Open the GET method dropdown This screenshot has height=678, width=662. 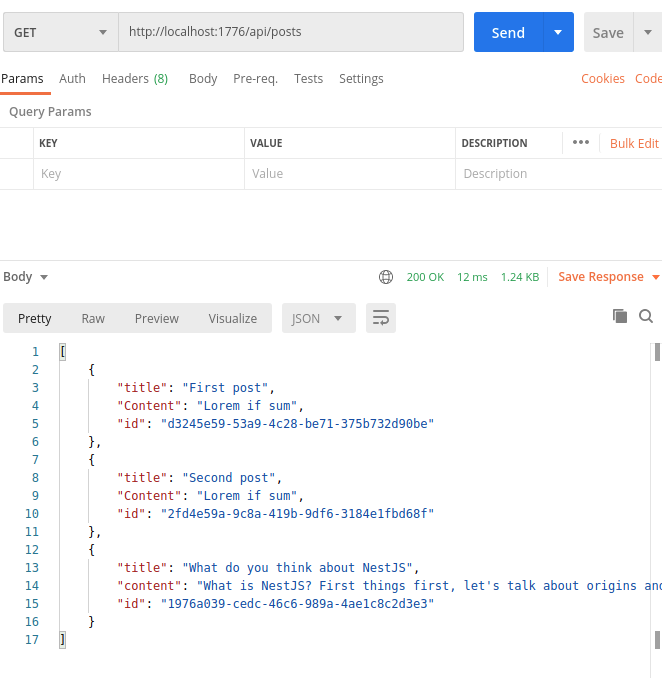[x=61, y=32]
